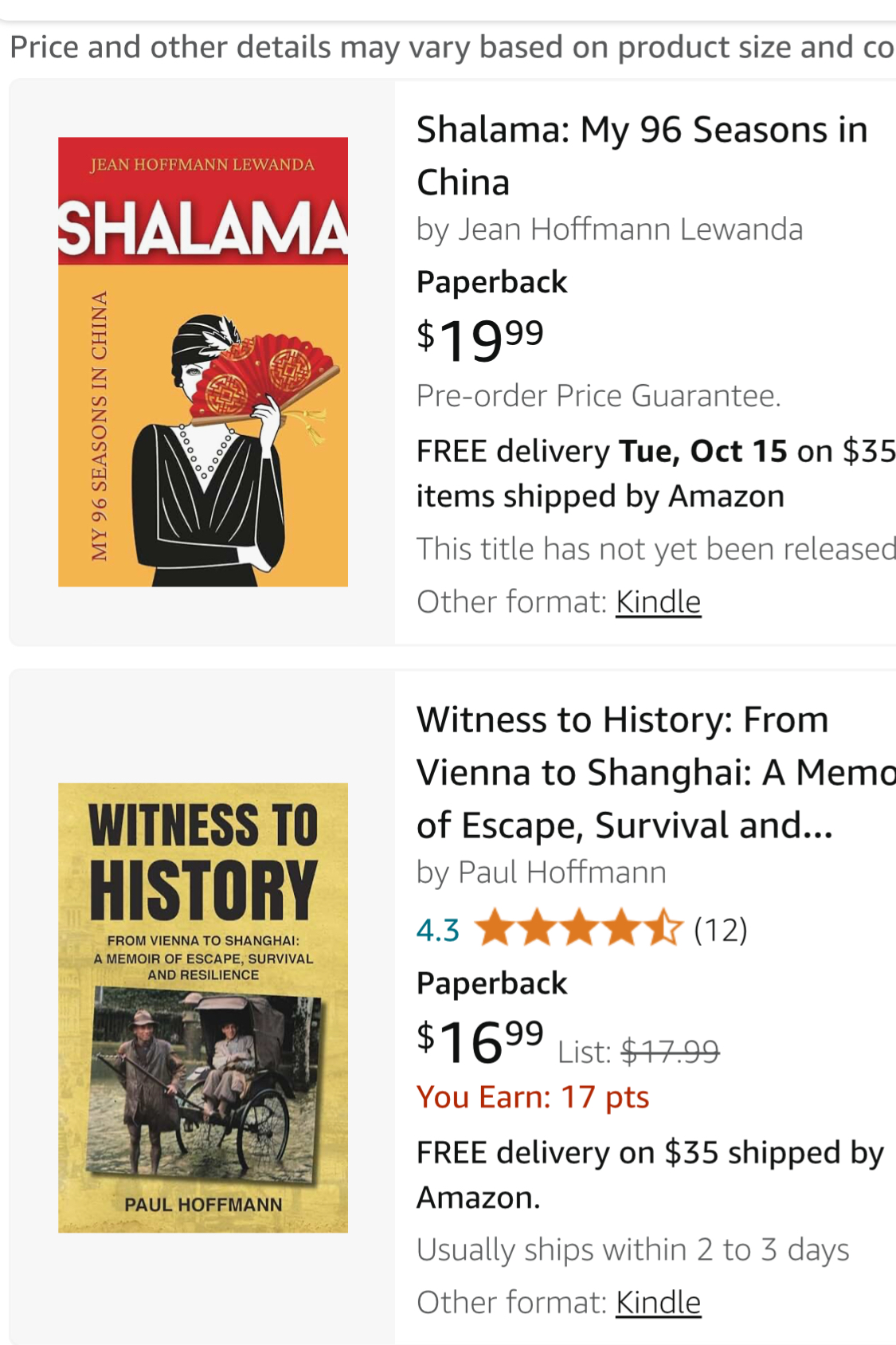Open the Shalama: My 96 Seasons title

point(641,155)
